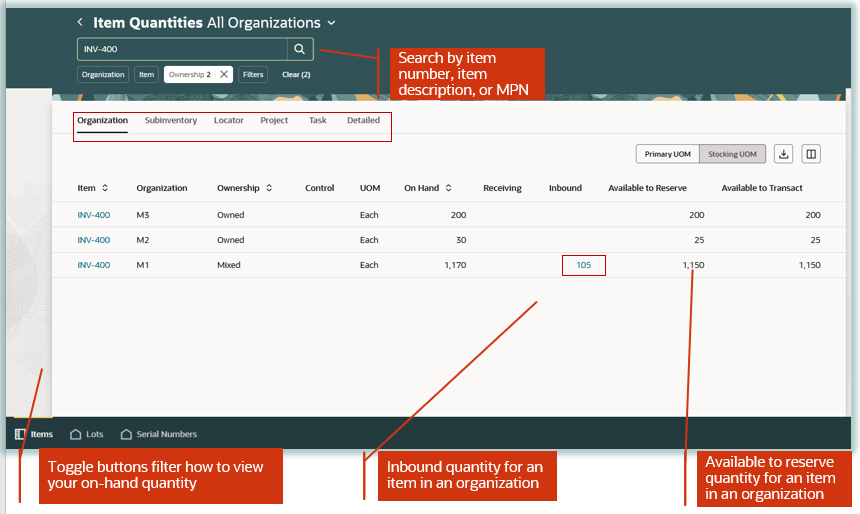Open the inbound quantity 105 link
Image resolution: width=860 pixels, height=514 pixels.
[x=584, y=265]
